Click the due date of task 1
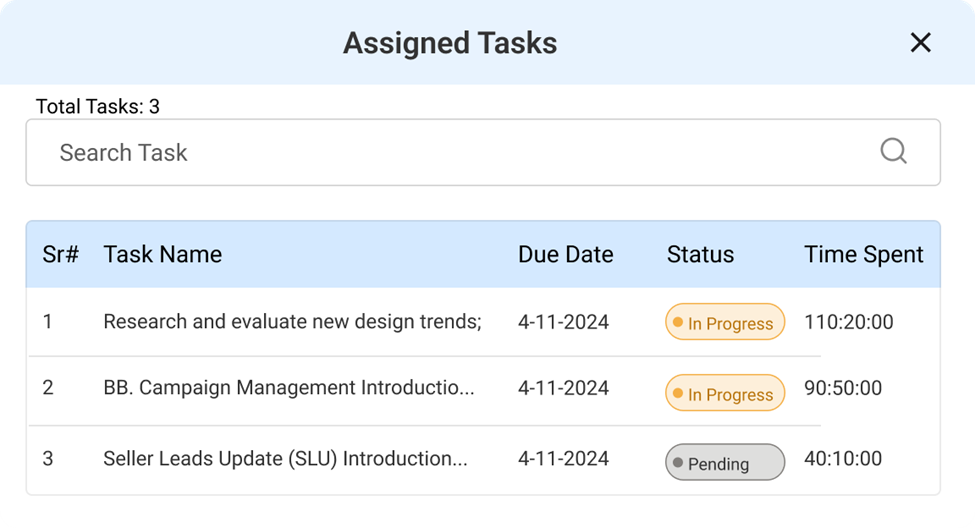Screen dimensions: 975x528 point(563,322)
